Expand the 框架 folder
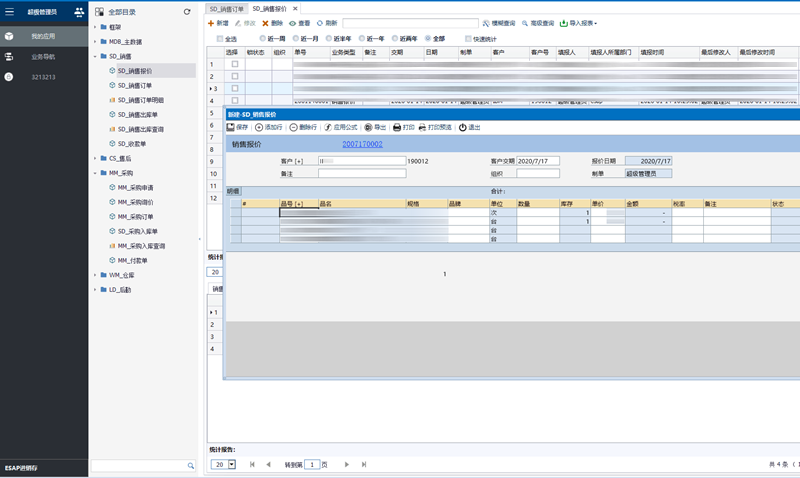 pos(95,27)
